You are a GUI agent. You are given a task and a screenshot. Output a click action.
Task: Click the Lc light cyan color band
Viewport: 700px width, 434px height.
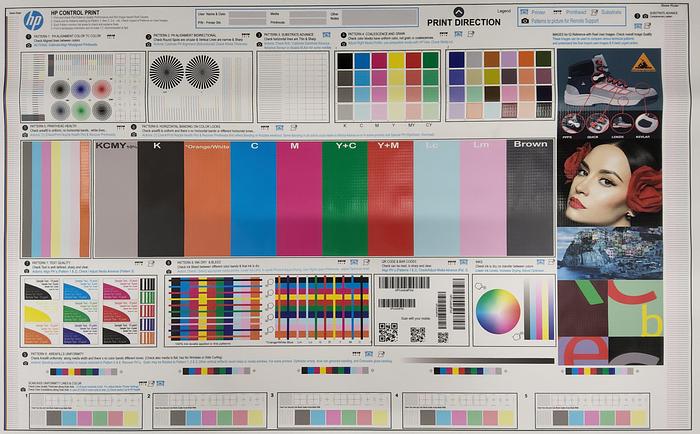pos(437,198)
